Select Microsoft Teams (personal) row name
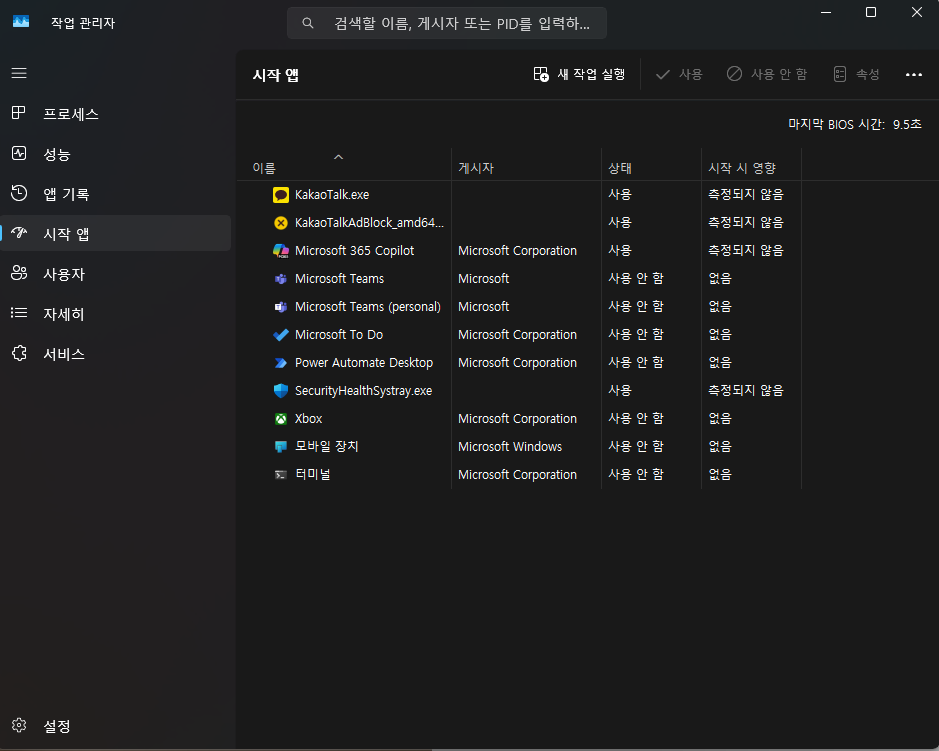 368,307
